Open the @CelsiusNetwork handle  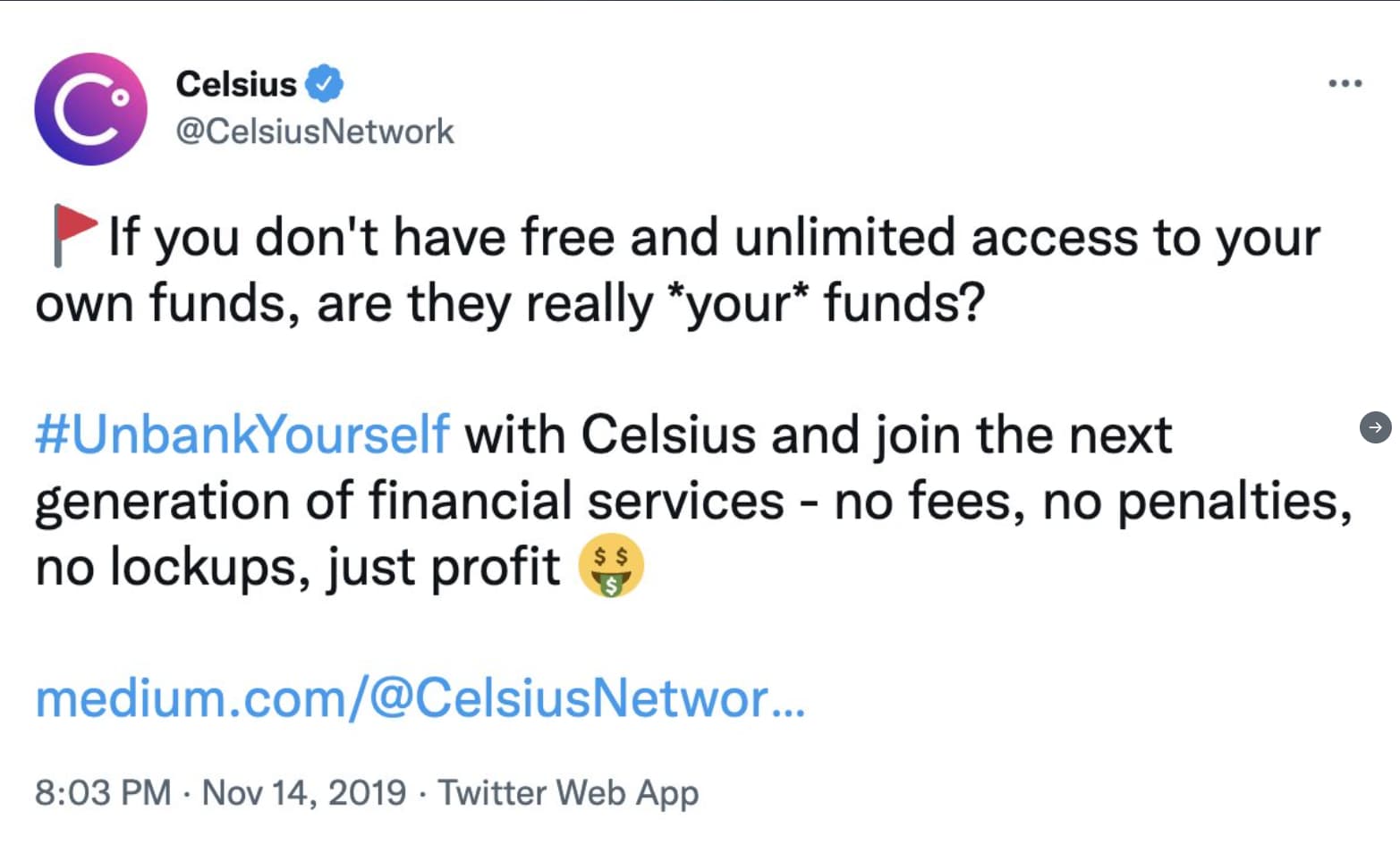coord(315,131)
